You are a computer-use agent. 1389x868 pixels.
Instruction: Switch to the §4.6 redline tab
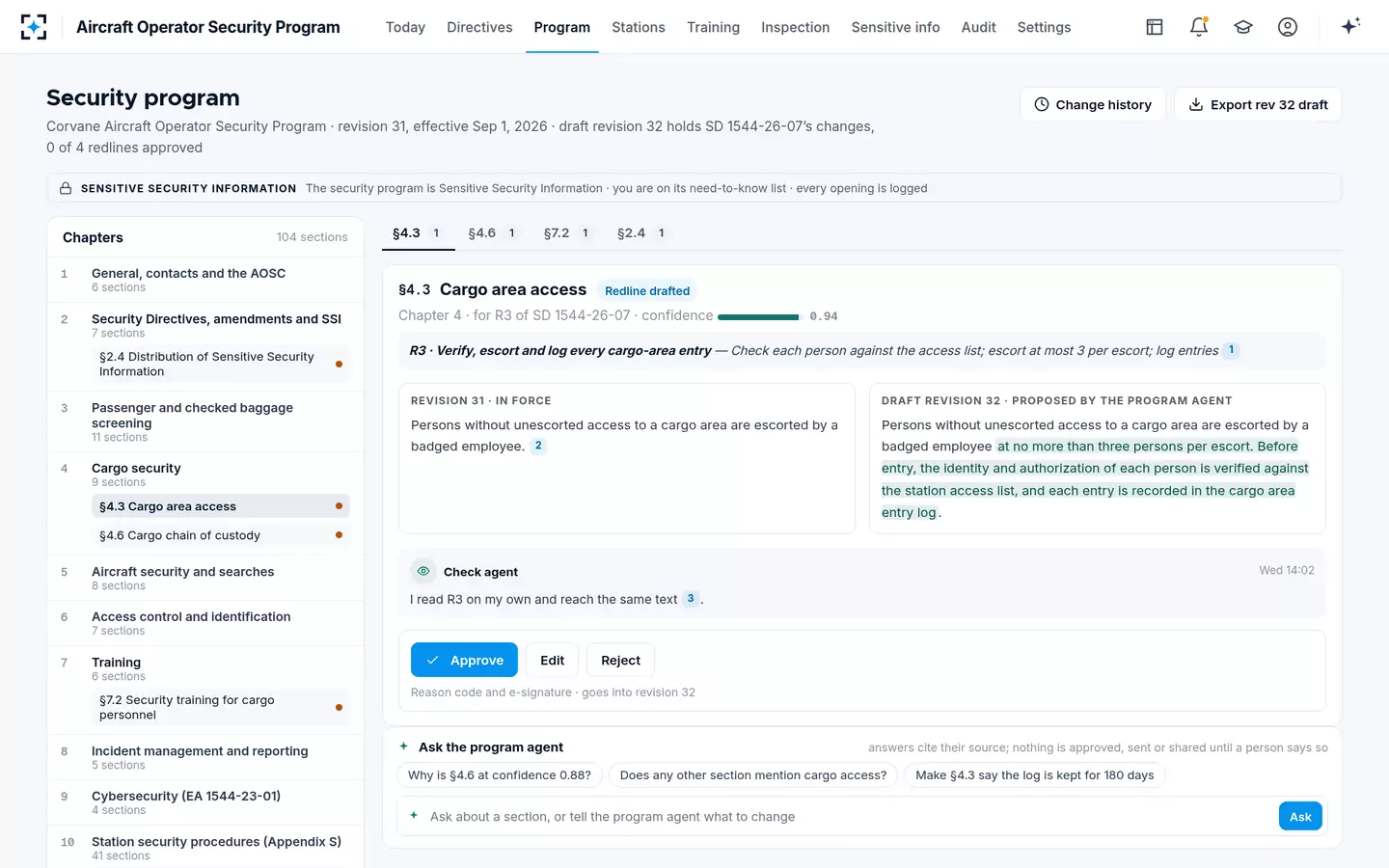(492, 233)
